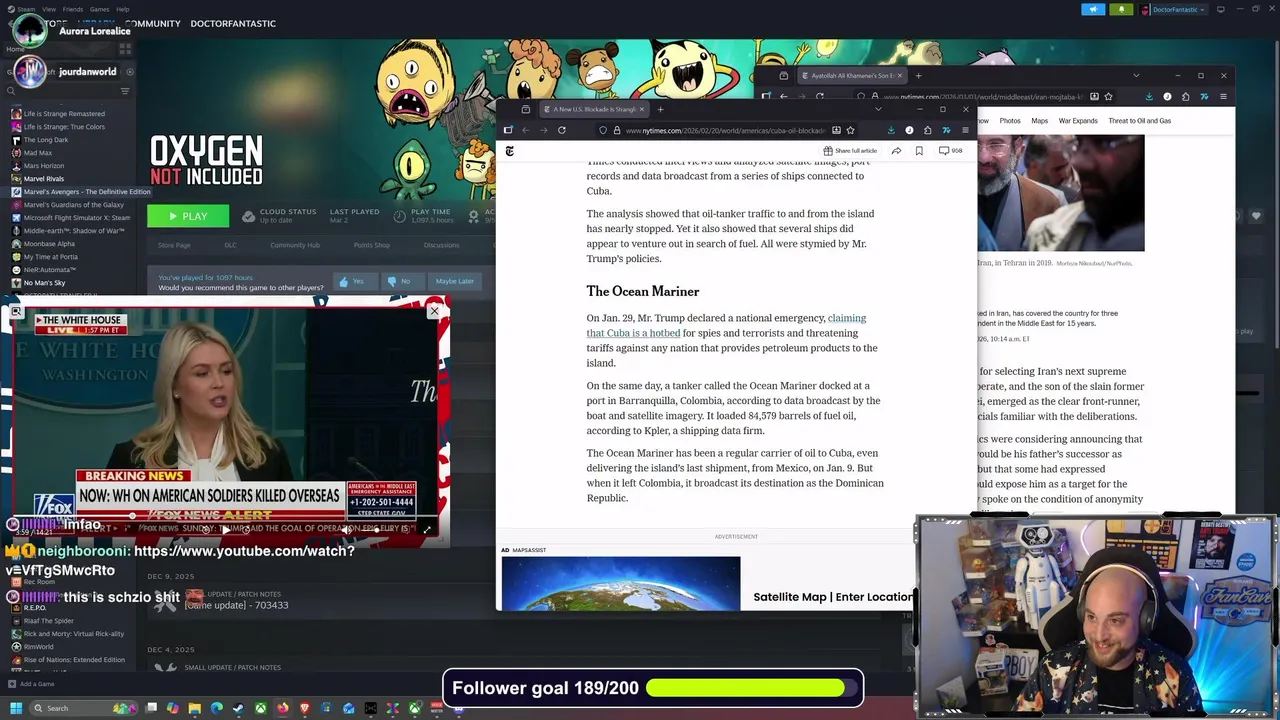Open Threat to Oil and Gas link
This screenshot has height=720, width=1280.
click(1139, 121)
